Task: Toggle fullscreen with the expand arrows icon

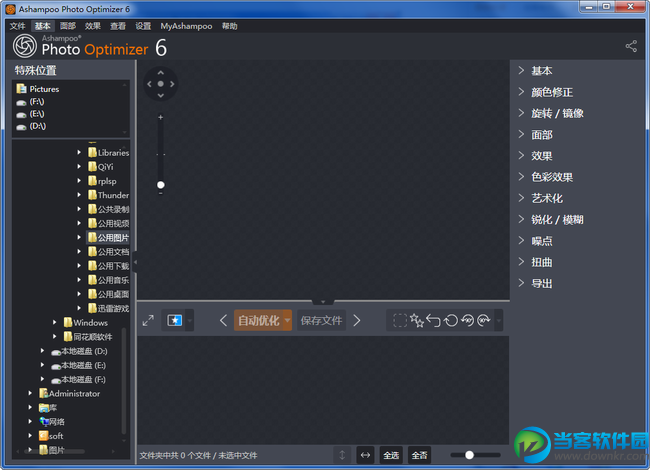Action: point(148,320)
